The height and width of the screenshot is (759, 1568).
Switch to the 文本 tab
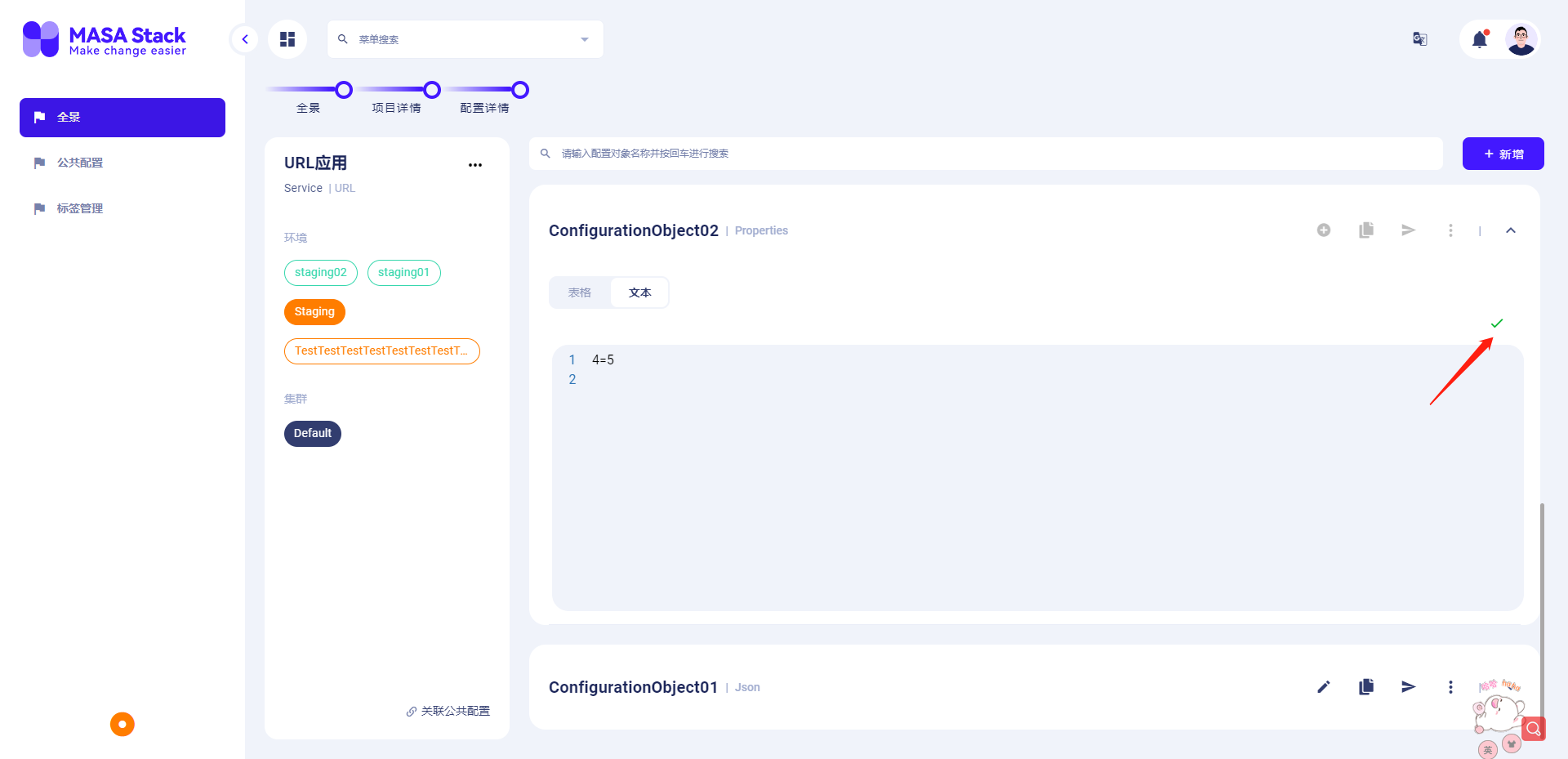(639, 292)
